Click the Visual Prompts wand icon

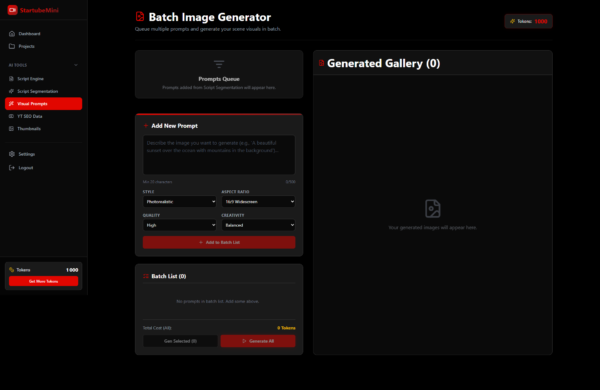(x=11, y=104)
